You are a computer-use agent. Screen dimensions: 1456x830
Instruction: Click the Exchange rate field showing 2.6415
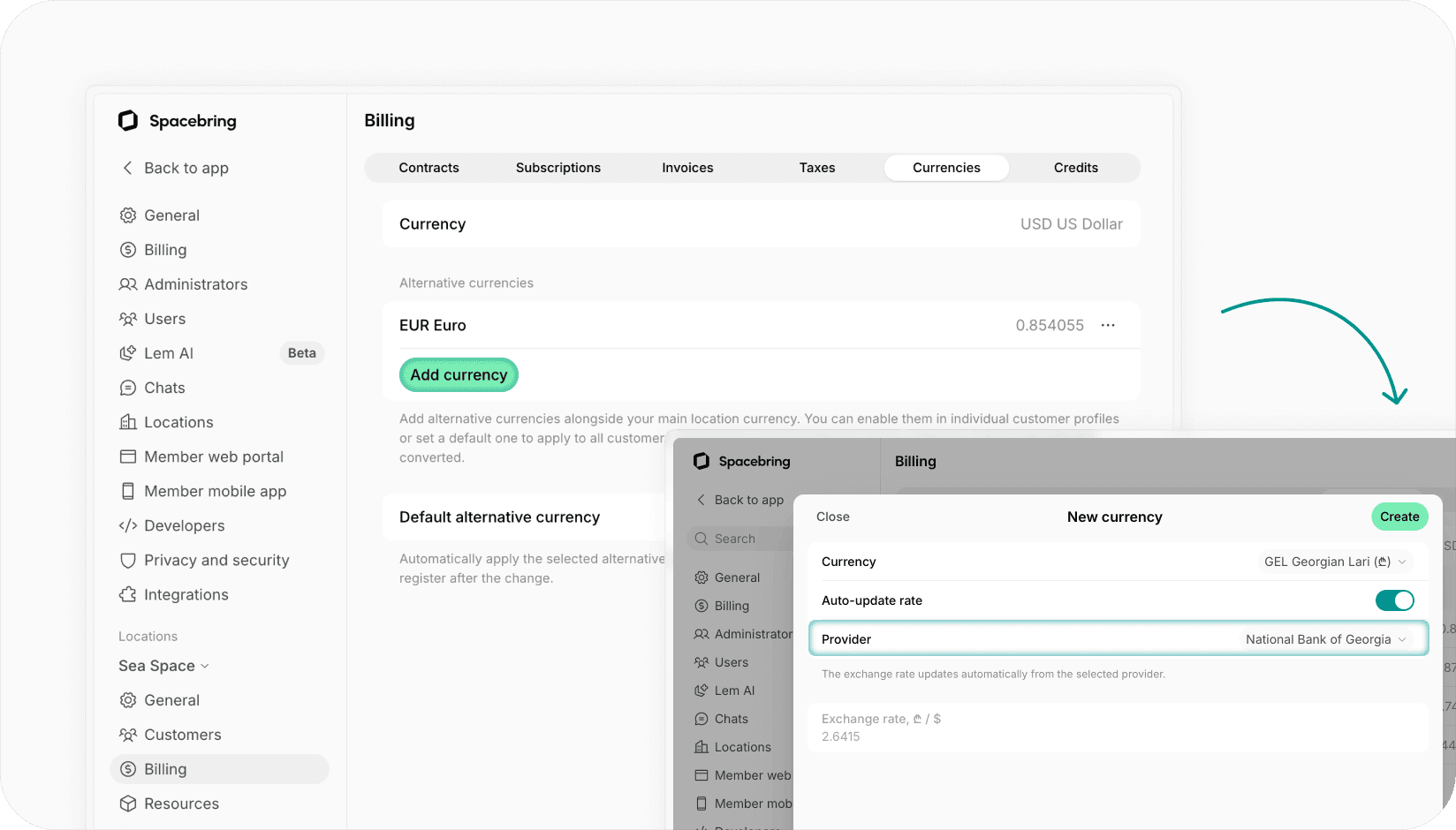[x=1119, y=728]
